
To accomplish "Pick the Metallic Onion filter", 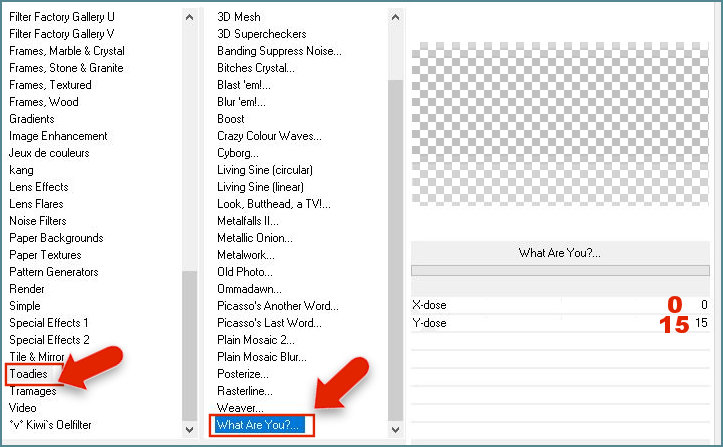I will [x=255, y=238].
